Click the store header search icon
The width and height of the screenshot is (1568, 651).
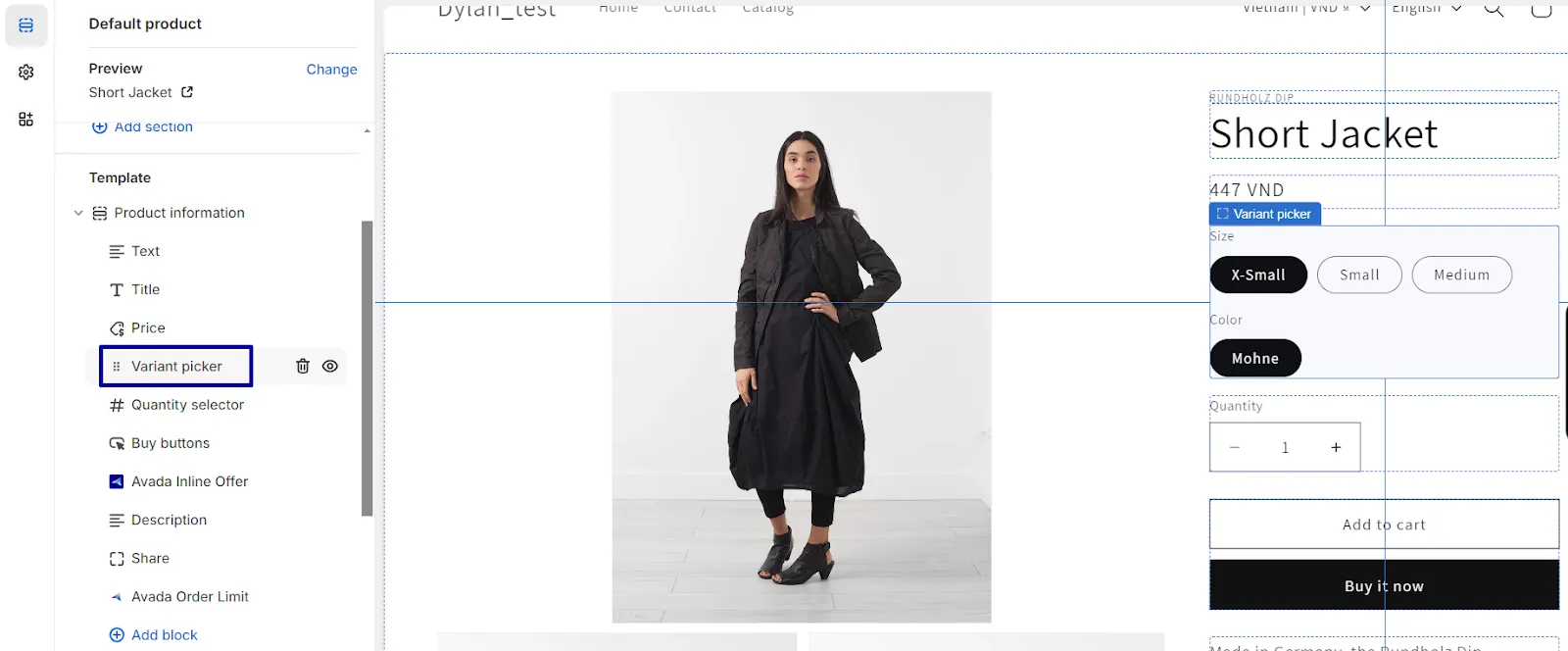pyautogui.click(x=1494, y=9)
